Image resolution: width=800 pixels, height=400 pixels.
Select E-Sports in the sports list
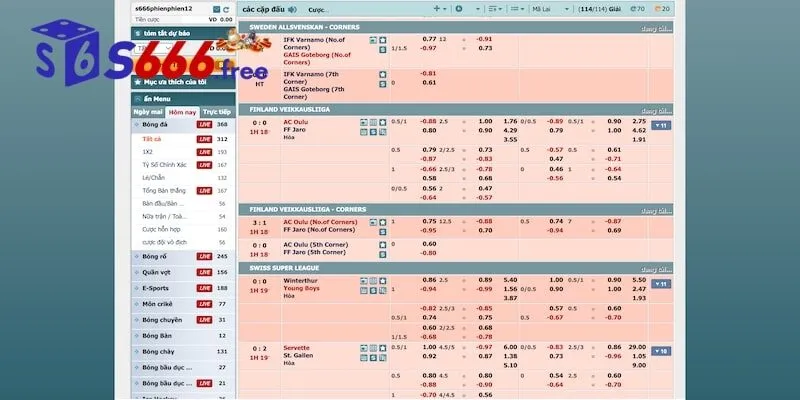pyautogui.click(x=158, y=287)
